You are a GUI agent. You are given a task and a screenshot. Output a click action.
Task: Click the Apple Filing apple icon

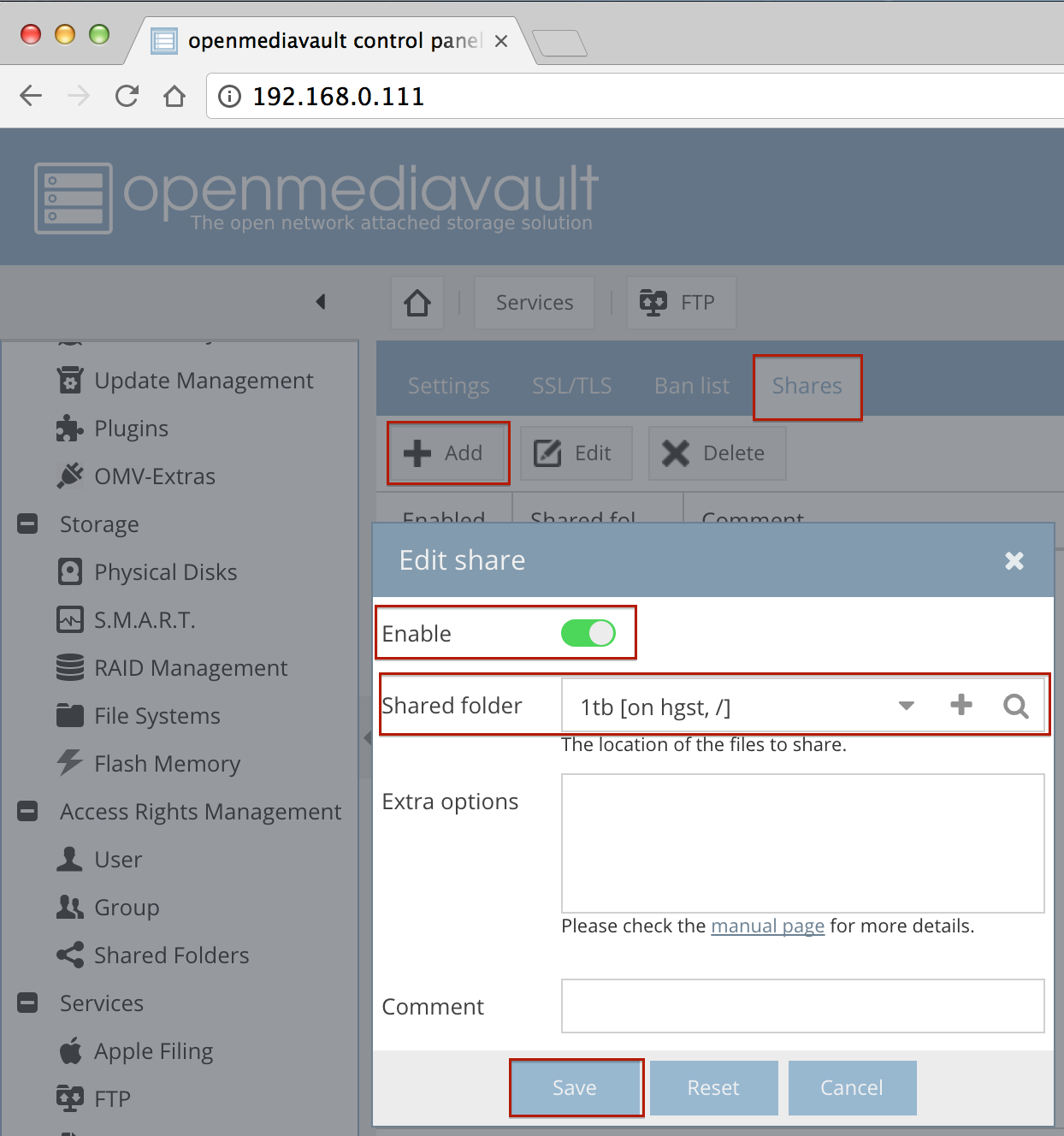[x=70, y=1050]
